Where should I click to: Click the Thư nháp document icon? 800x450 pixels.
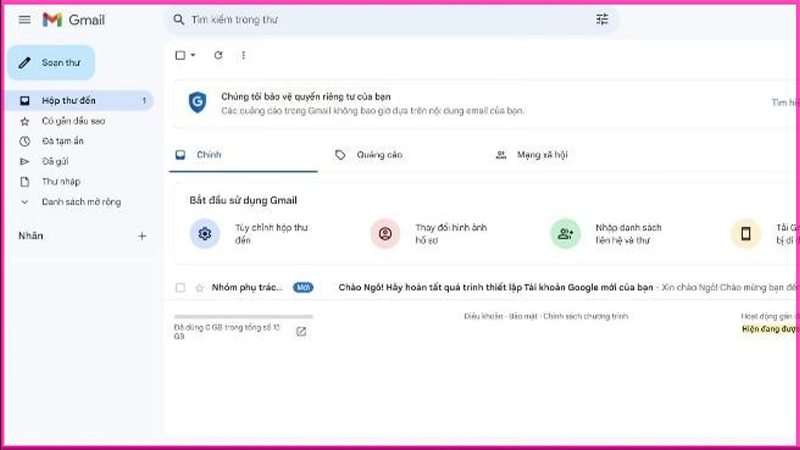24,182
